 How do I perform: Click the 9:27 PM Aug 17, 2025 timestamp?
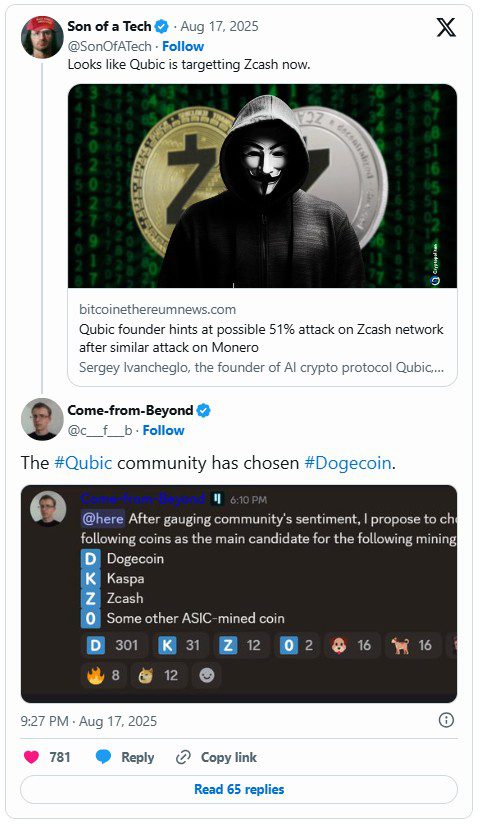(88, 721)
